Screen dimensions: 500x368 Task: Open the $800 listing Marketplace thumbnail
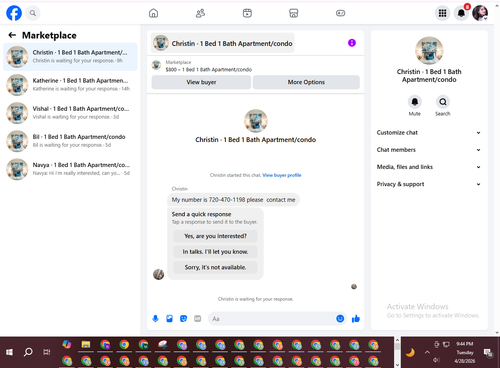[x=156, y=65]
